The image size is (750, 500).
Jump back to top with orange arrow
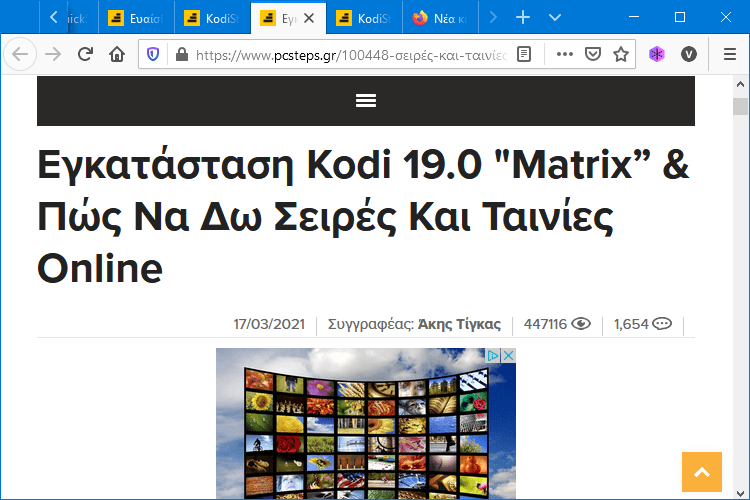click(x=702, y=472)
